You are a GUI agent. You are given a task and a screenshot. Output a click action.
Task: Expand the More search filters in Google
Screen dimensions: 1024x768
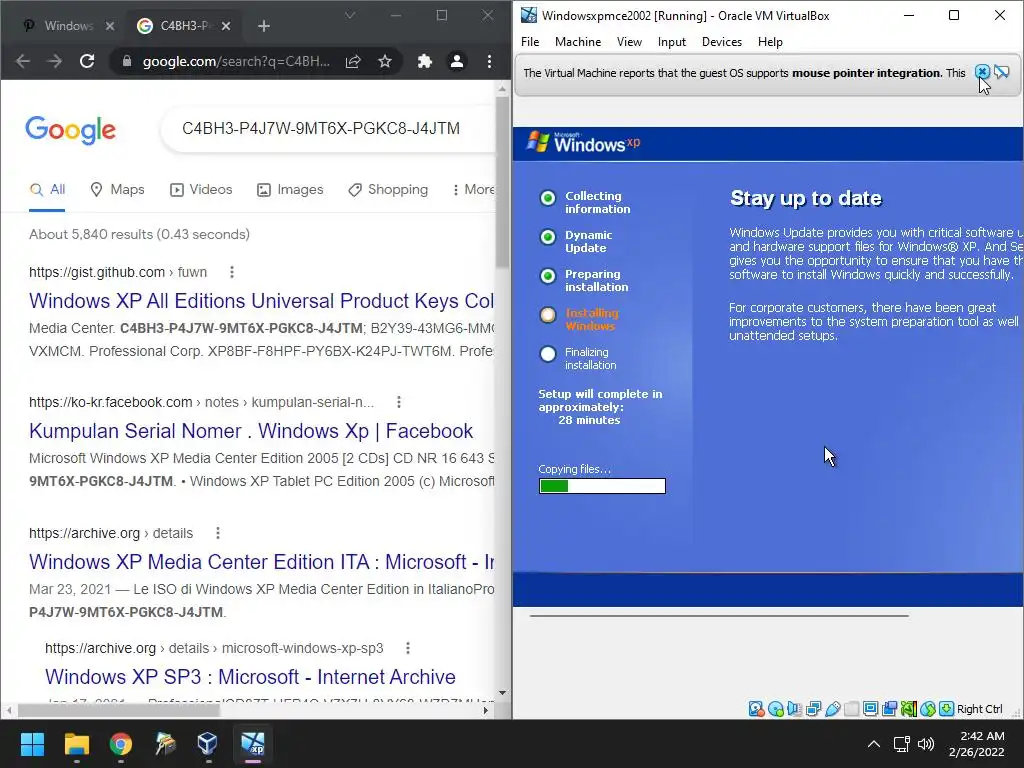tap(473, 189)
